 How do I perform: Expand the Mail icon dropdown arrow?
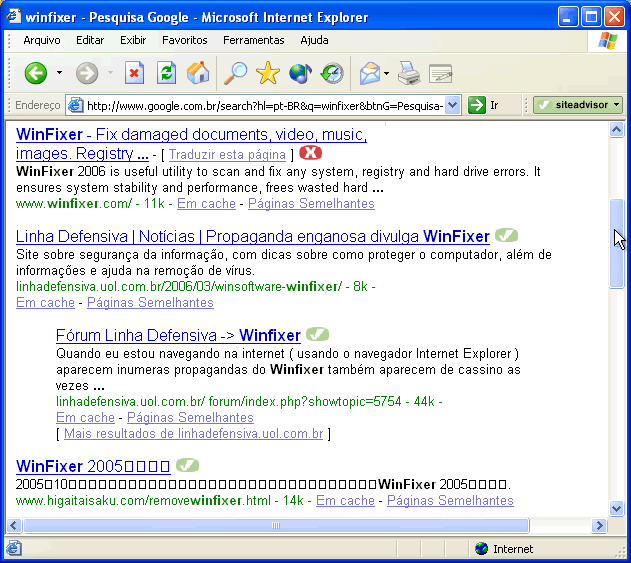pos(386,73)
